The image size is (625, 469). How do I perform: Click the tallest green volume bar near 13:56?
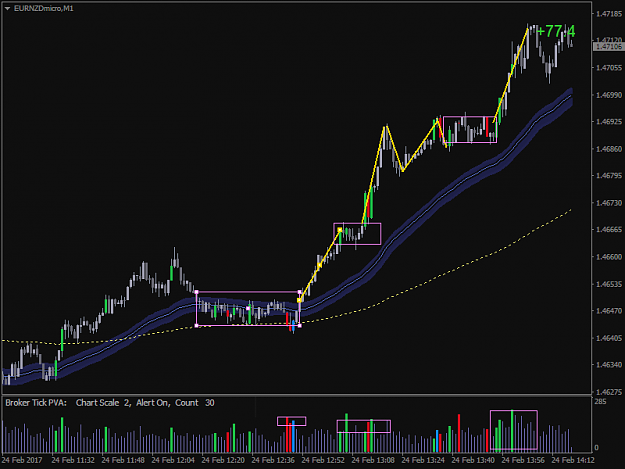(x=512, y=431)
